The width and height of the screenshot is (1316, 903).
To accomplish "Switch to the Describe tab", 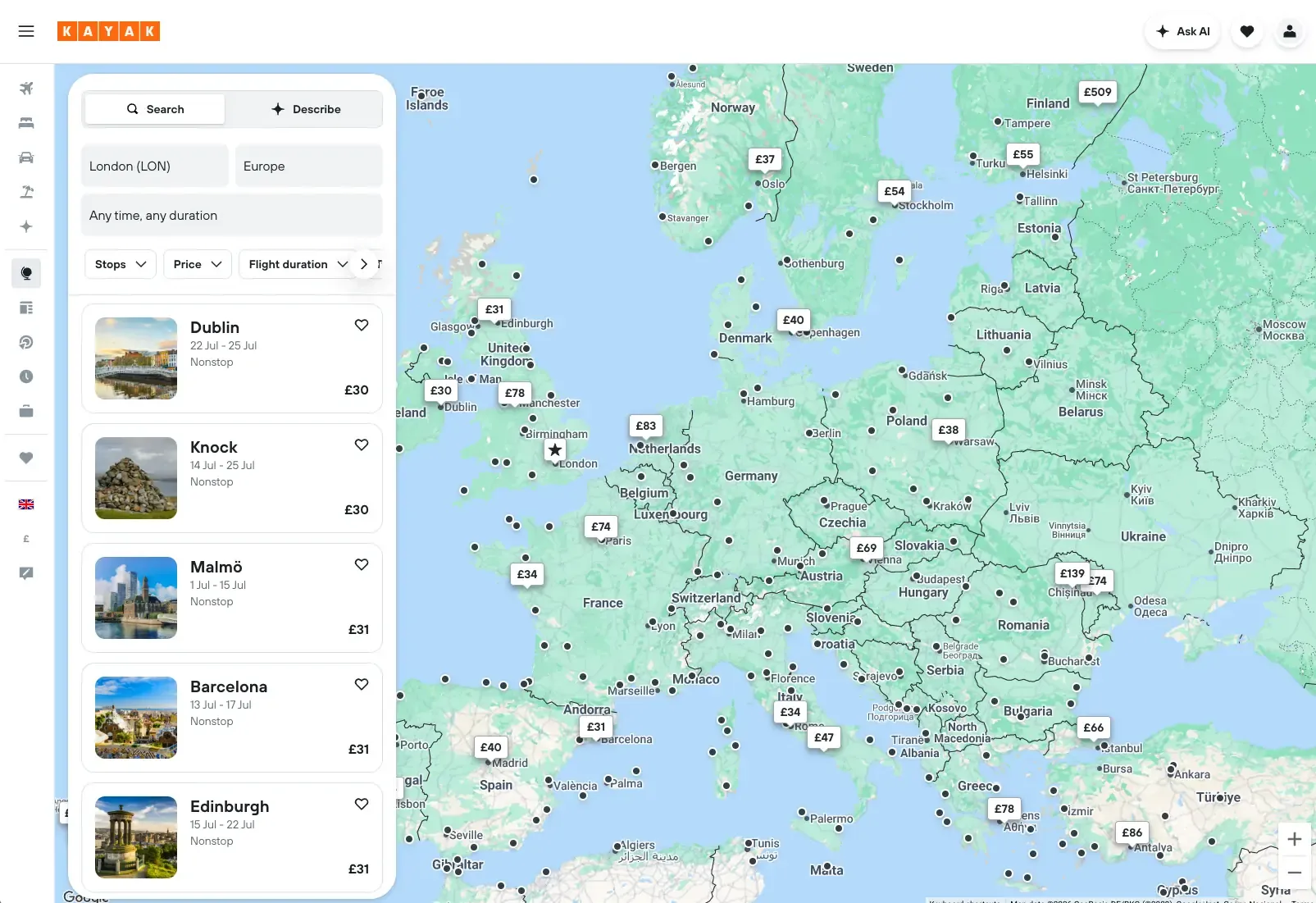I will [306, 109].
